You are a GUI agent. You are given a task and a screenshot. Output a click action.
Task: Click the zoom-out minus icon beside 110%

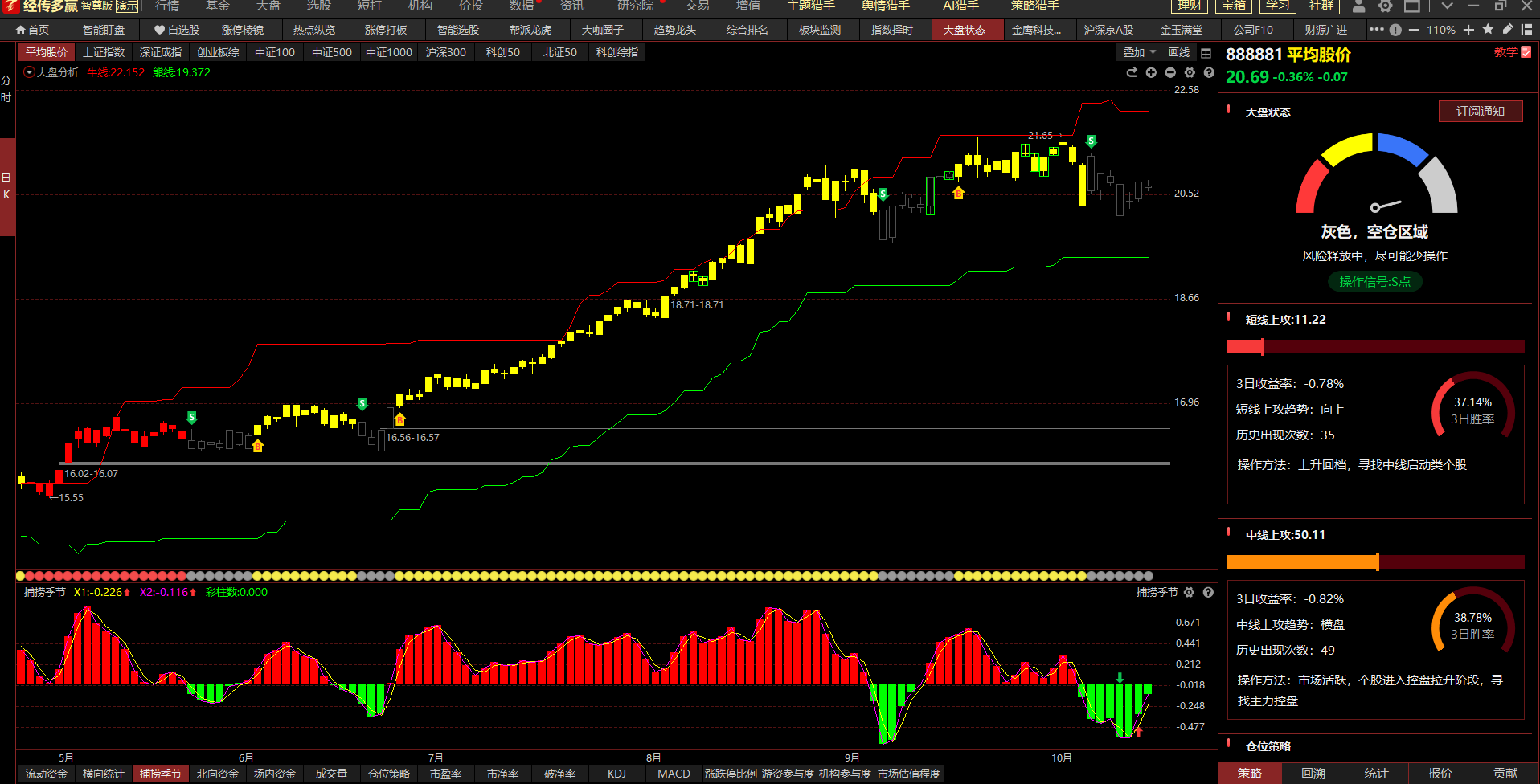(x=1414, y=30)
